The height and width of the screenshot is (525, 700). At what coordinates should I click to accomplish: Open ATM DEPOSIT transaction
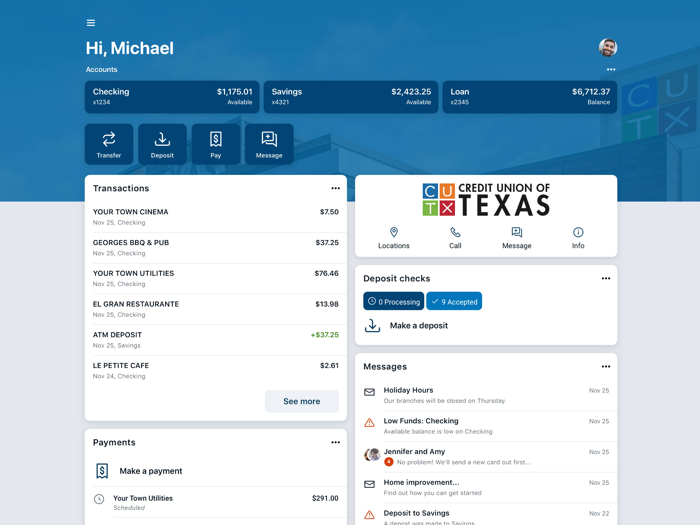pyautogui.click(x=216, y=340)
